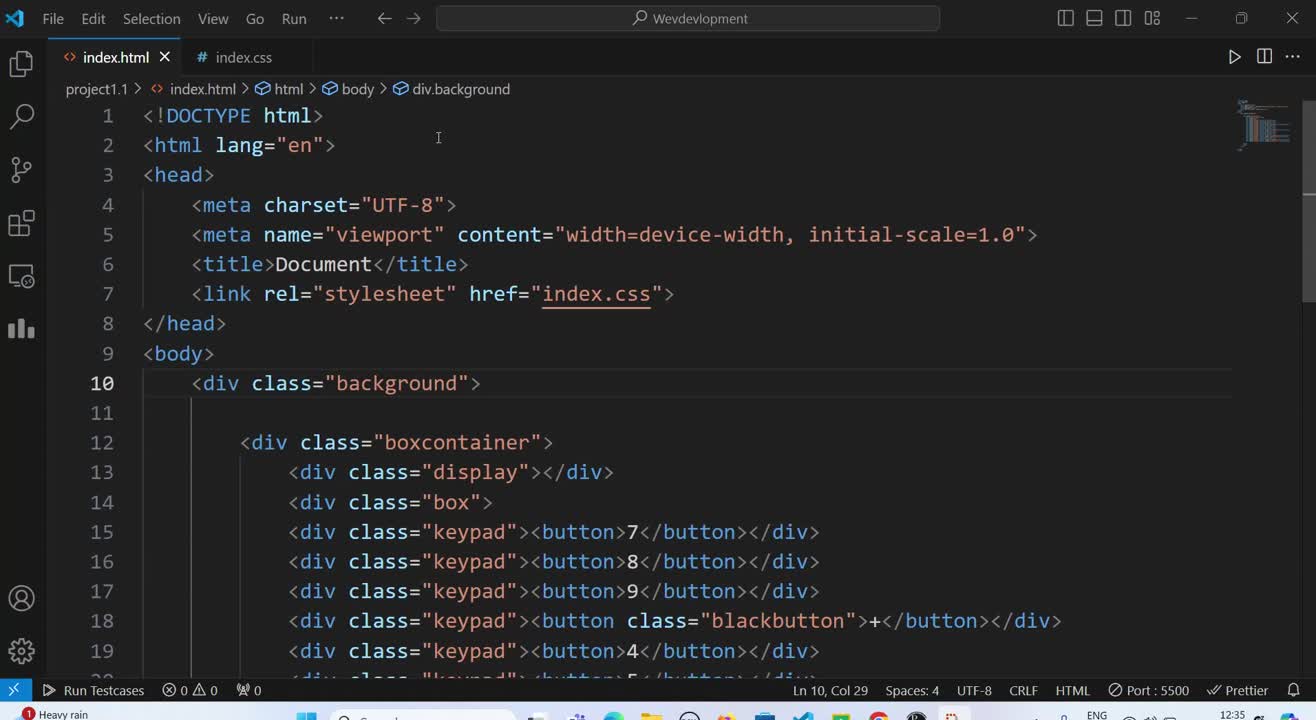The image size is (1316, 720).
Task: Open the Remote Explorer view
Action: [21, 275]
